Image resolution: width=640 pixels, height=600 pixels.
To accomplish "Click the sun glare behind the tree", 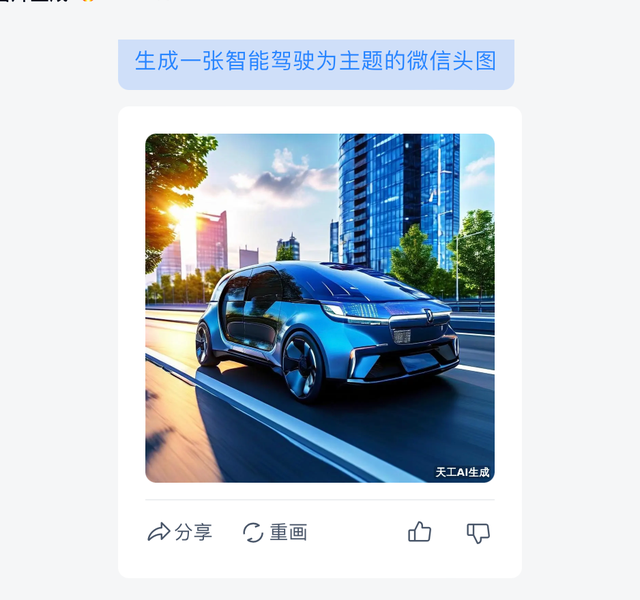I will tap(182, 212).
